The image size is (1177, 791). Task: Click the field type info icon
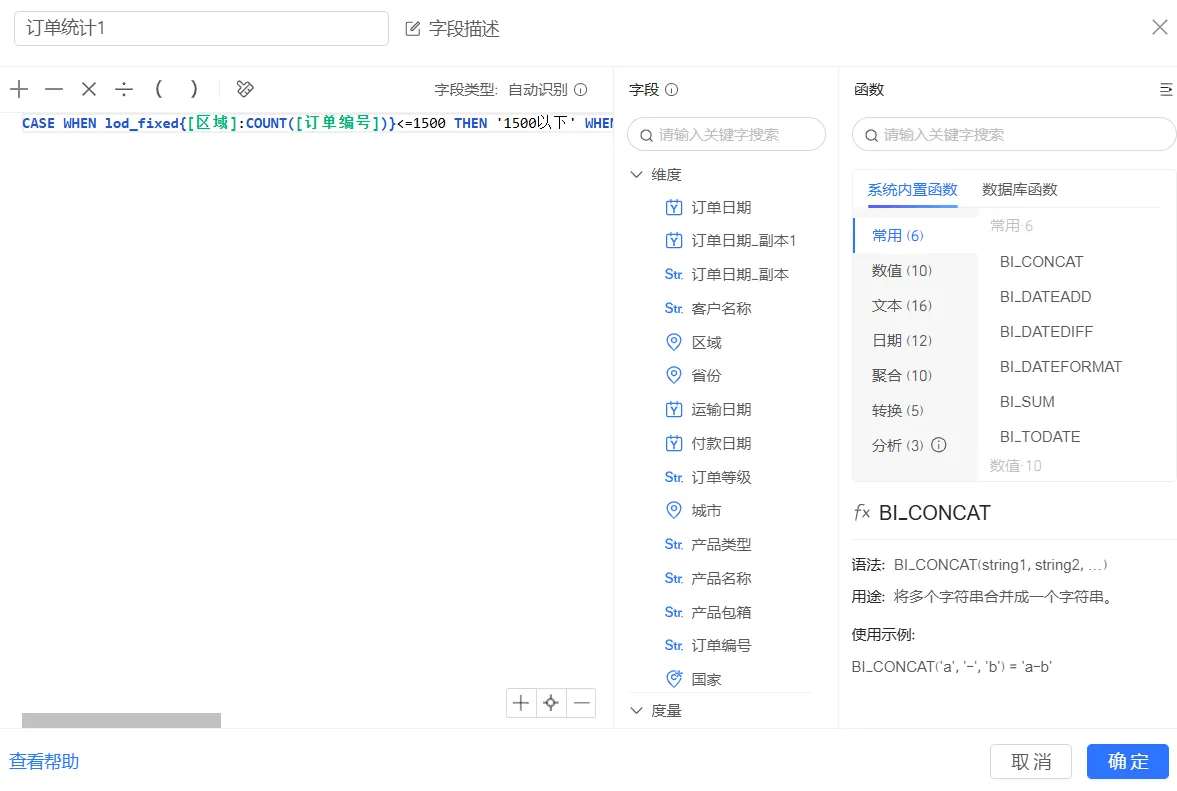point(581,89)
